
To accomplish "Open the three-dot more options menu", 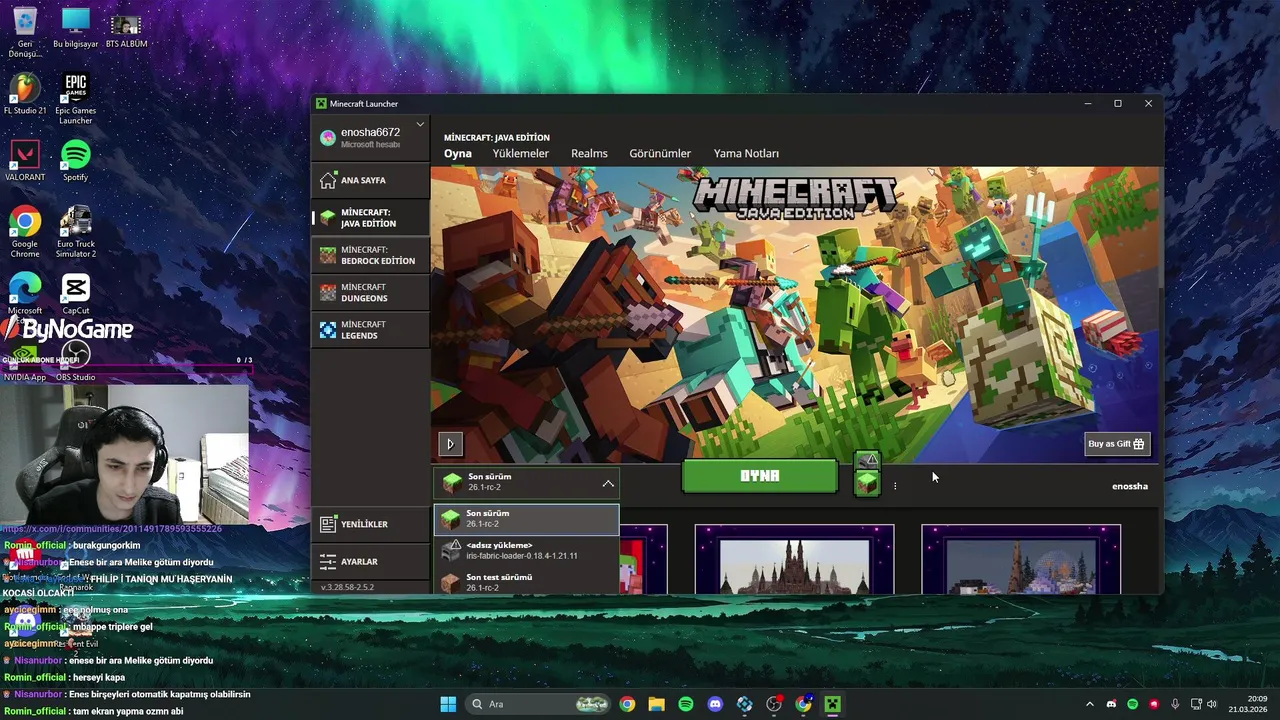I will tap(895, 486).
